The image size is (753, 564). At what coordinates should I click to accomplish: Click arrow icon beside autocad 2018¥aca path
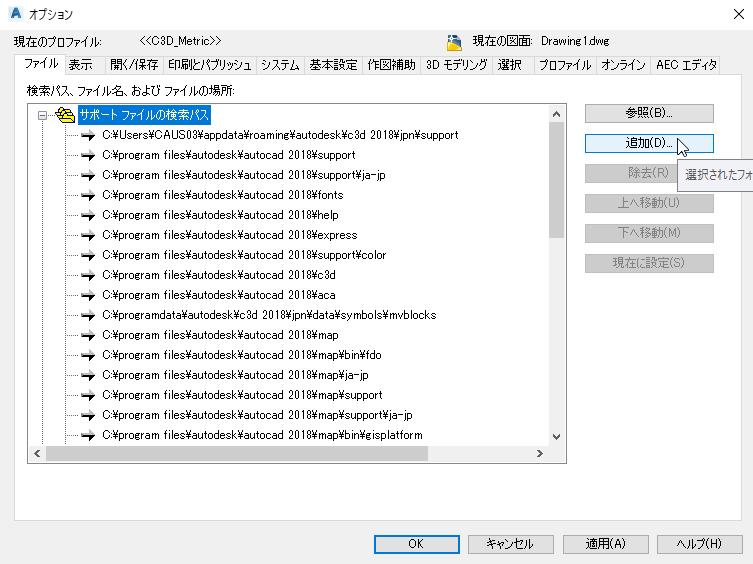coord(88,295)
